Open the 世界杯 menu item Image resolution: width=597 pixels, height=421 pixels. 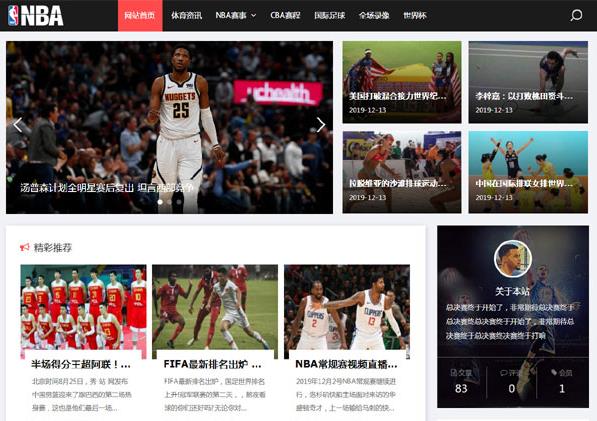[x=415, y=16]
